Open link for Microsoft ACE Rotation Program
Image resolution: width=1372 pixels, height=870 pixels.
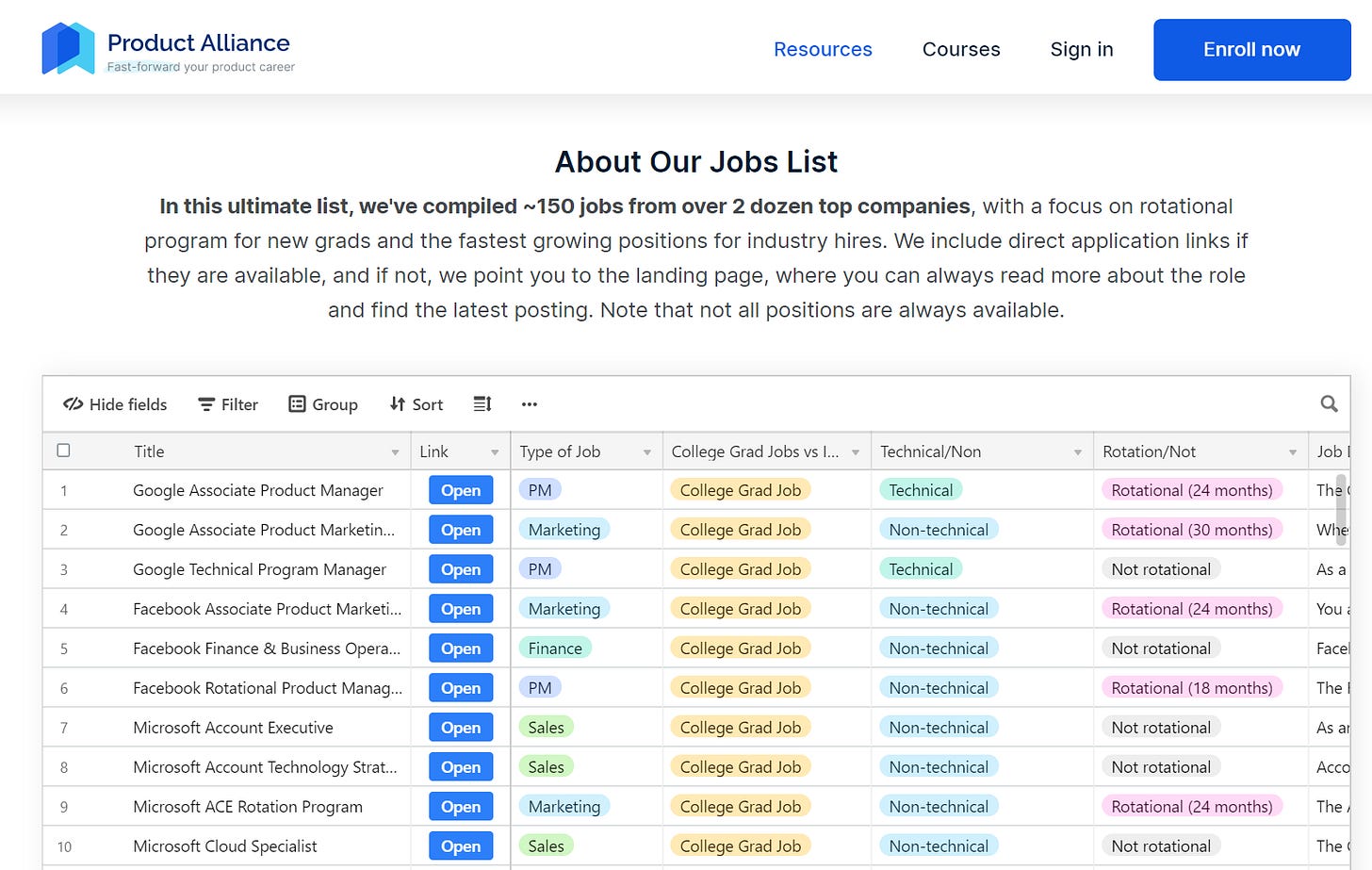pyautogui.click(x=461, y=807)
